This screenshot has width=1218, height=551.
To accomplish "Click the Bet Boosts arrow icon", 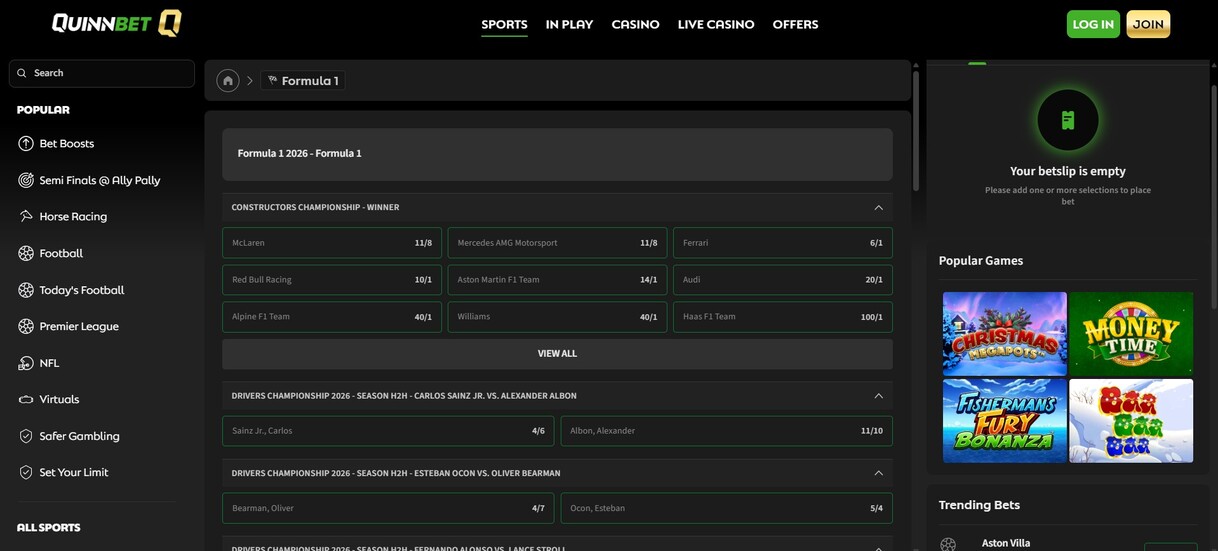I will [26, 143].
